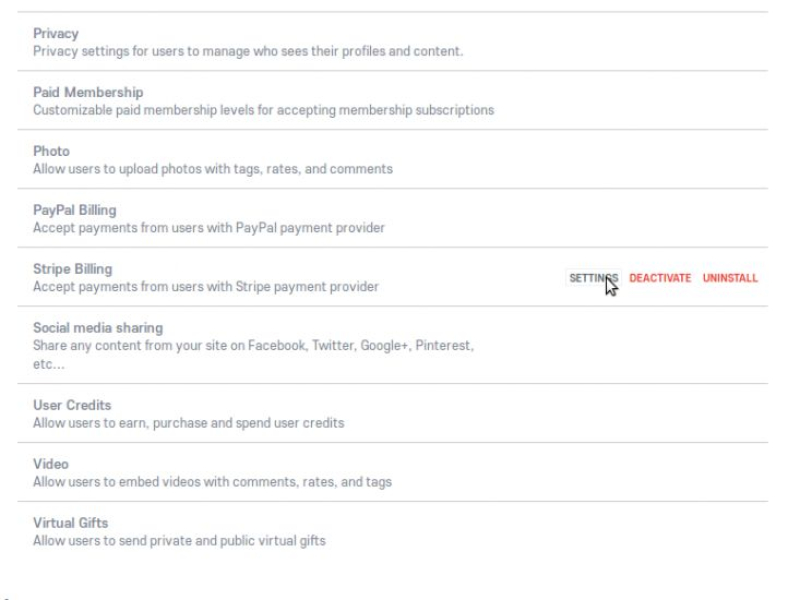Click the Photo plugin name
The image size is (800, 600).
pyautogui.click(x=52, y=152)
